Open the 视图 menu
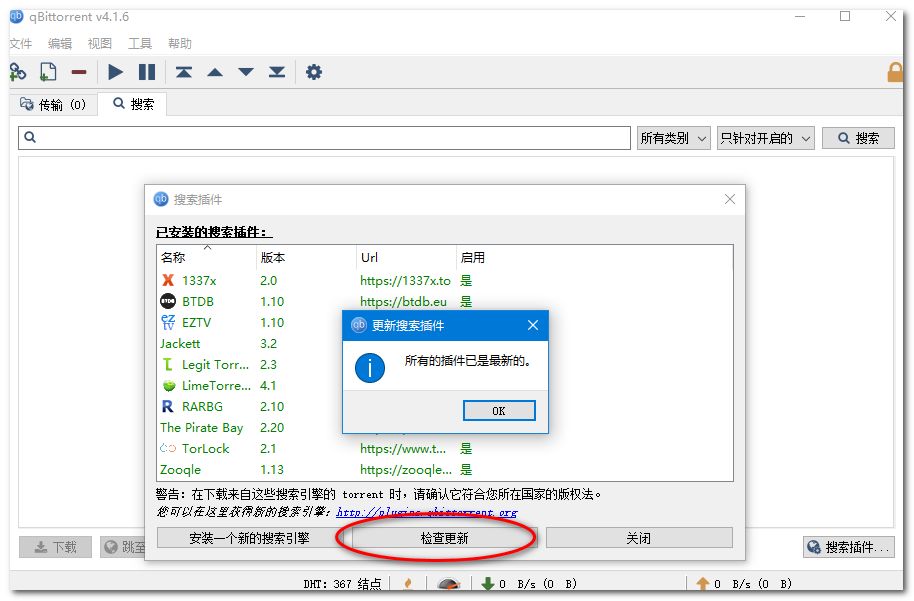Image resolution: width=914 pixels, height=601 pixels. coord(100,43)
